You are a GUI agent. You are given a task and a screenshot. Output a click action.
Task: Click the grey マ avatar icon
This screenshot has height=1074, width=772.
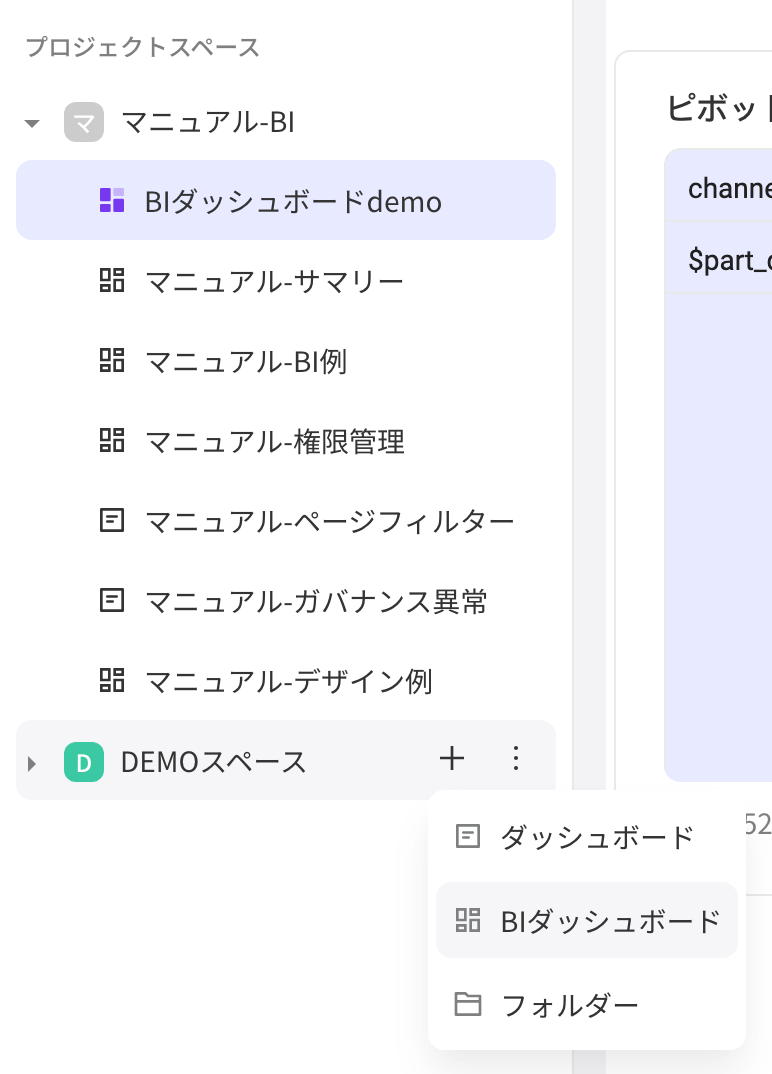point(84,122)
